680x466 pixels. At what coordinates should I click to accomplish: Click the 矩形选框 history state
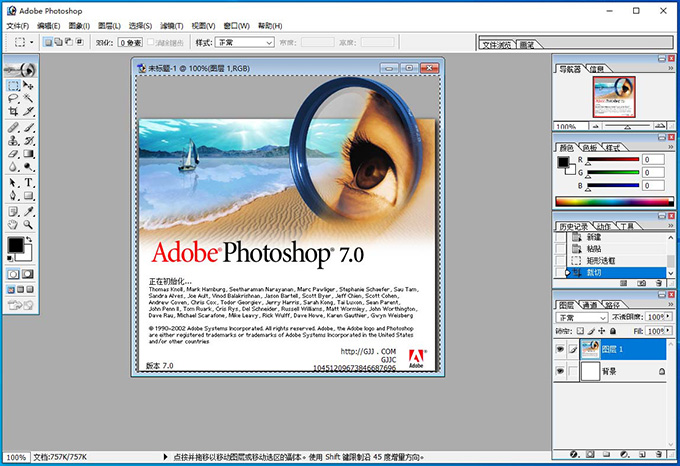click(x=601, y=259)
